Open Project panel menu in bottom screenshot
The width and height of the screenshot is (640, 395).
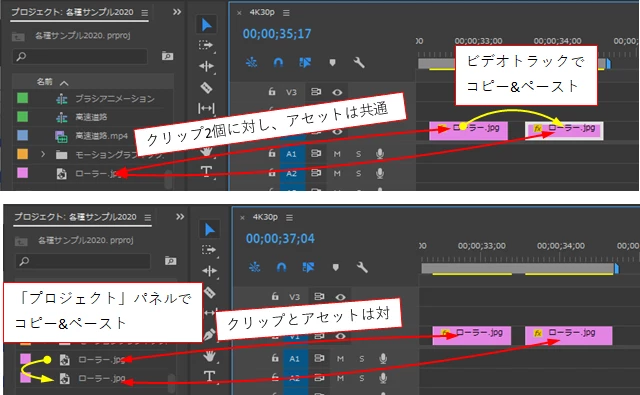[x=148, y=217]
